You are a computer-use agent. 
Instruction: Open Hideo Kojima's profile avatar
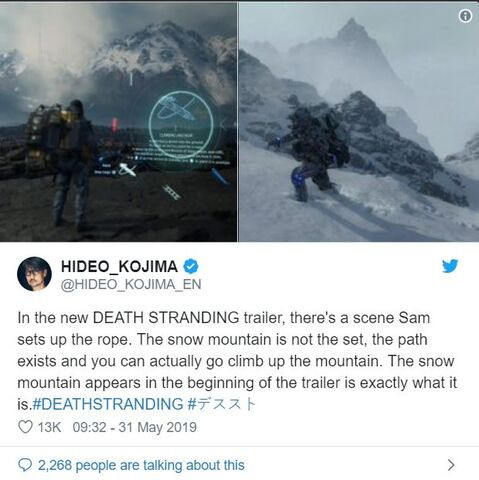pos(34,274)
